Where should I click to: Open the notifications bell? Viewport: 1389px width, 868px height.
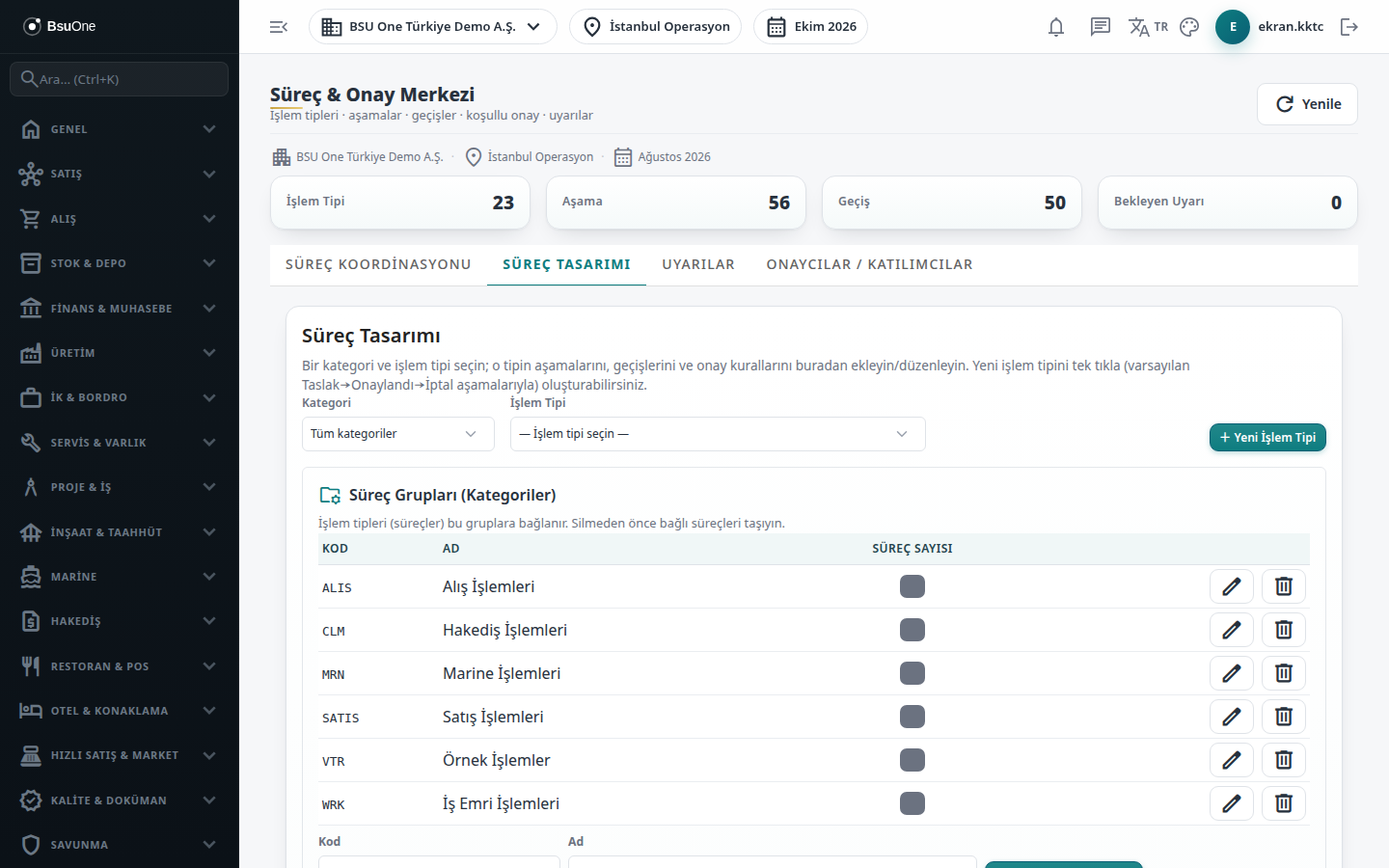tap(1056, 27)
